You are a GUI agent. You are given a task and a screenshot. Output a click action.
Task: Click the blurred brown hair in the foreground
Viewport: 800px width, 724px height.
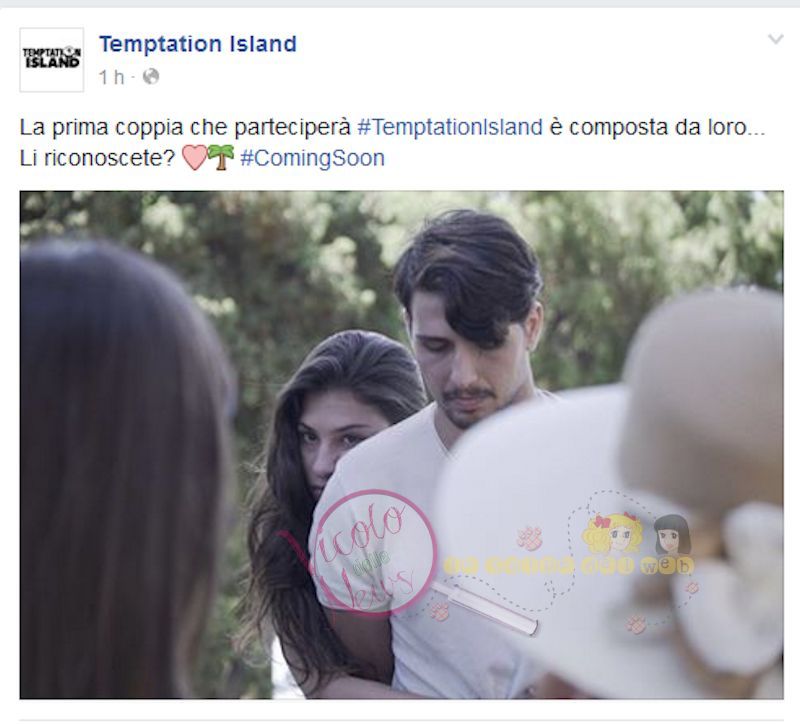point(122,469)
